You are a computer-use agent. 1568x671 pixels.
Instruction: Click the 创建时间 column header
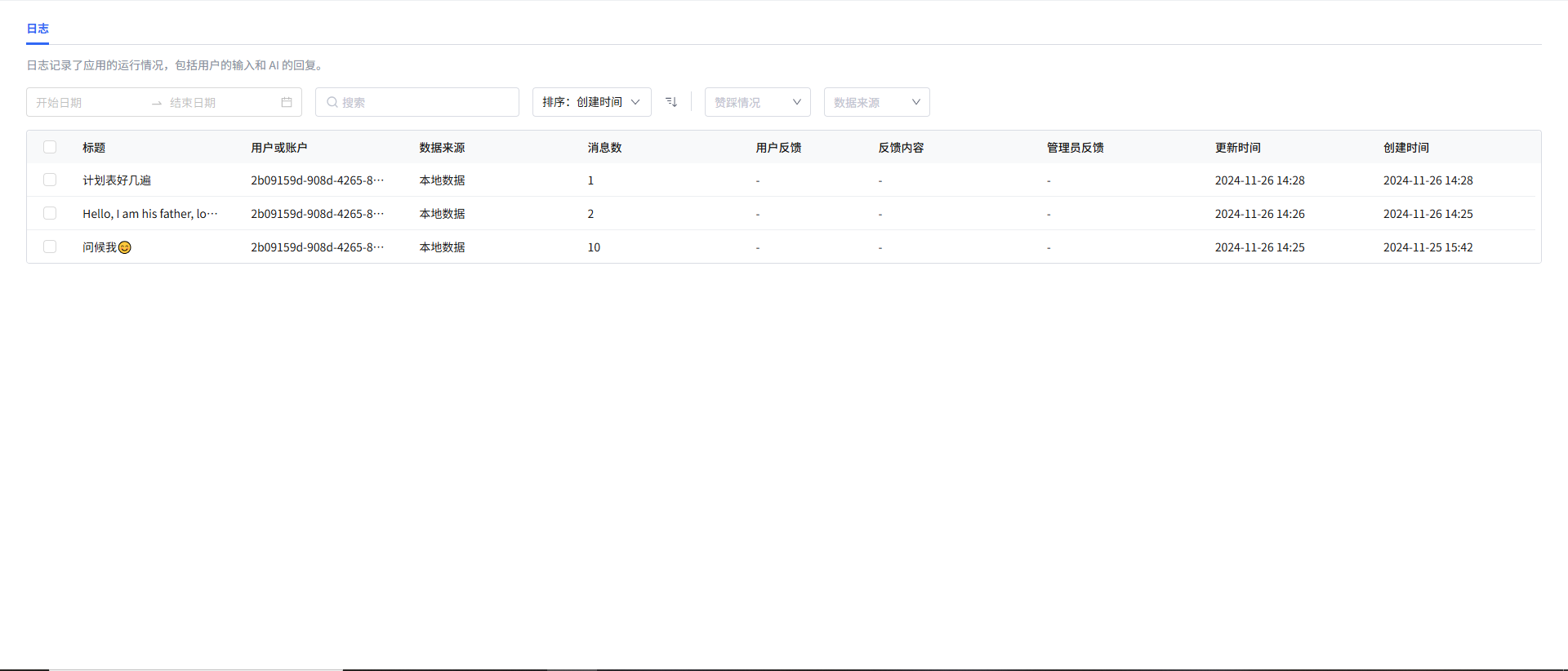pyautogui.click(x=1406, y=148)
